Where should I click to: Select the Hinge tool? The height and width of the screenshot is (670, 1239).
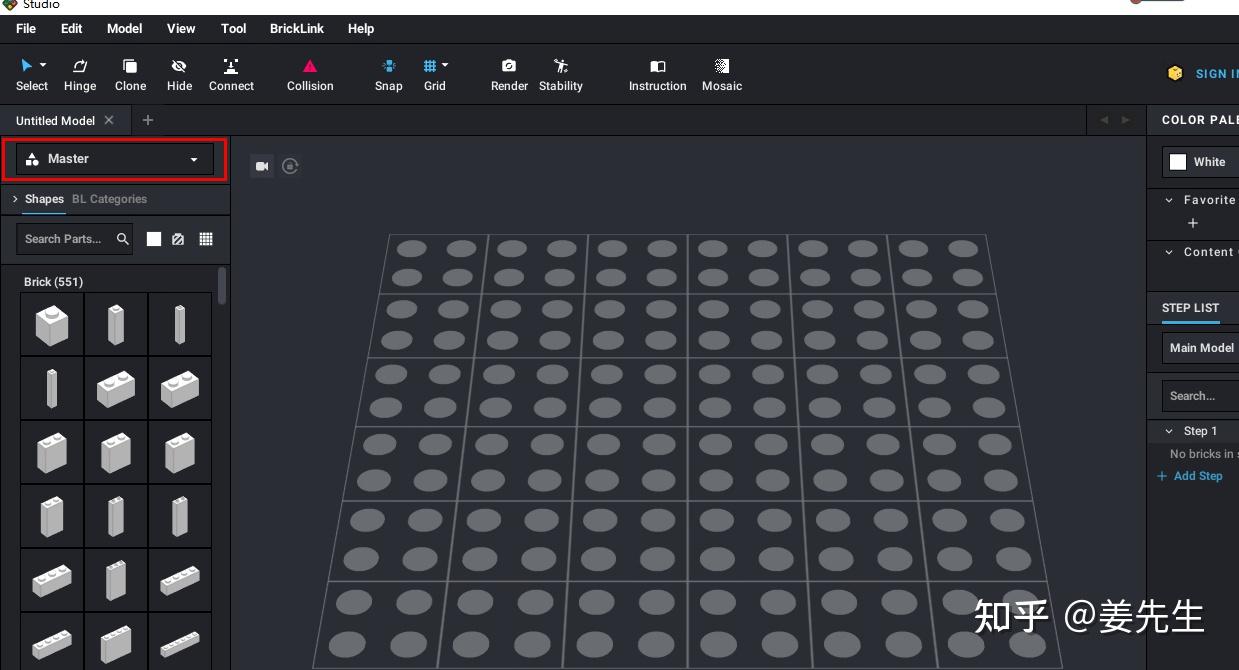click(x=80, y=73)
